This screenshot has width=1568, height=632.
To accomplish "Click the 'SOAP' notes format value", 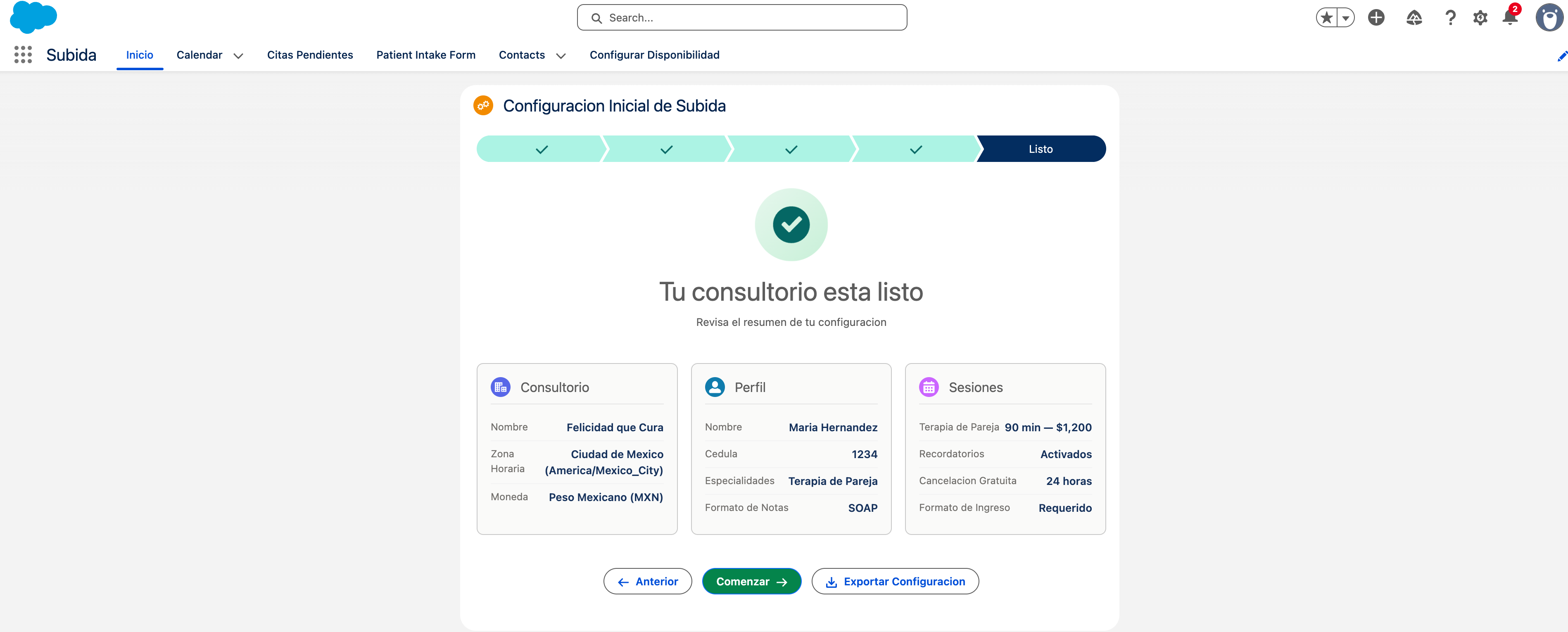I will 862,508.
